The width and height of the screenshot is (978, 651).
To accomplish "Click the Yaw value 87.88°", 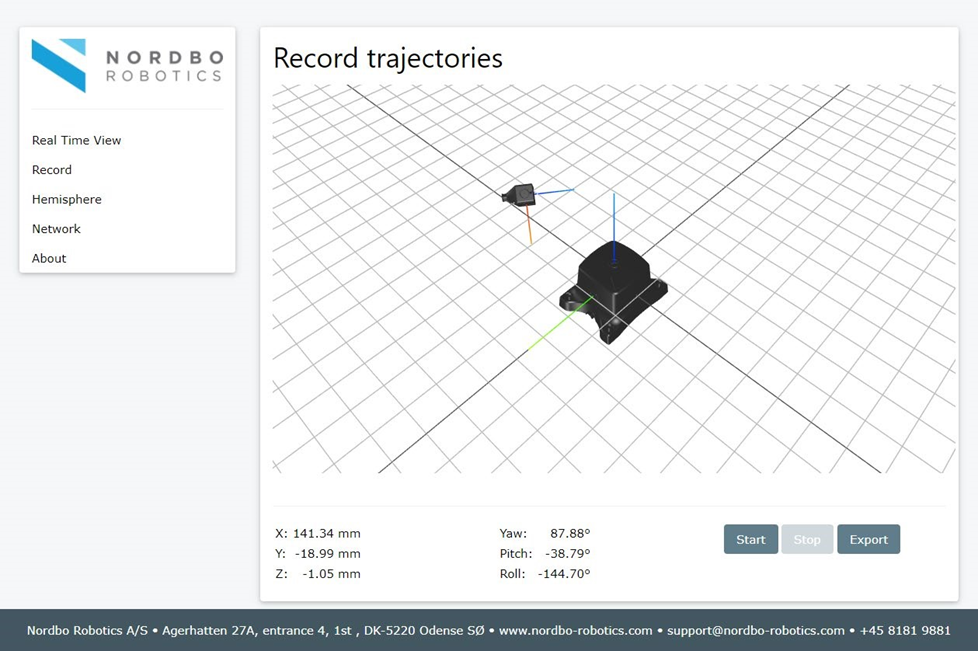I will tap(569, 533).
